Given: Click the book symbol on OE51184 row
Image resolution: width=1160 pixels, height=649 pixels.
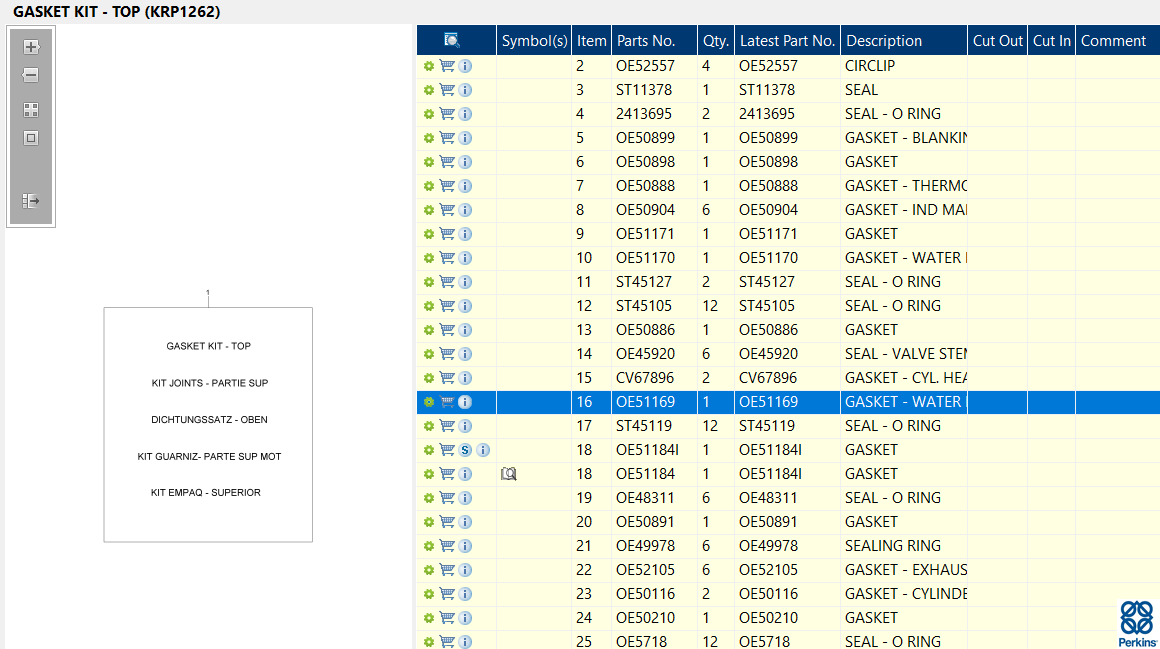Looking at the screenshot, I should [509, 474].
